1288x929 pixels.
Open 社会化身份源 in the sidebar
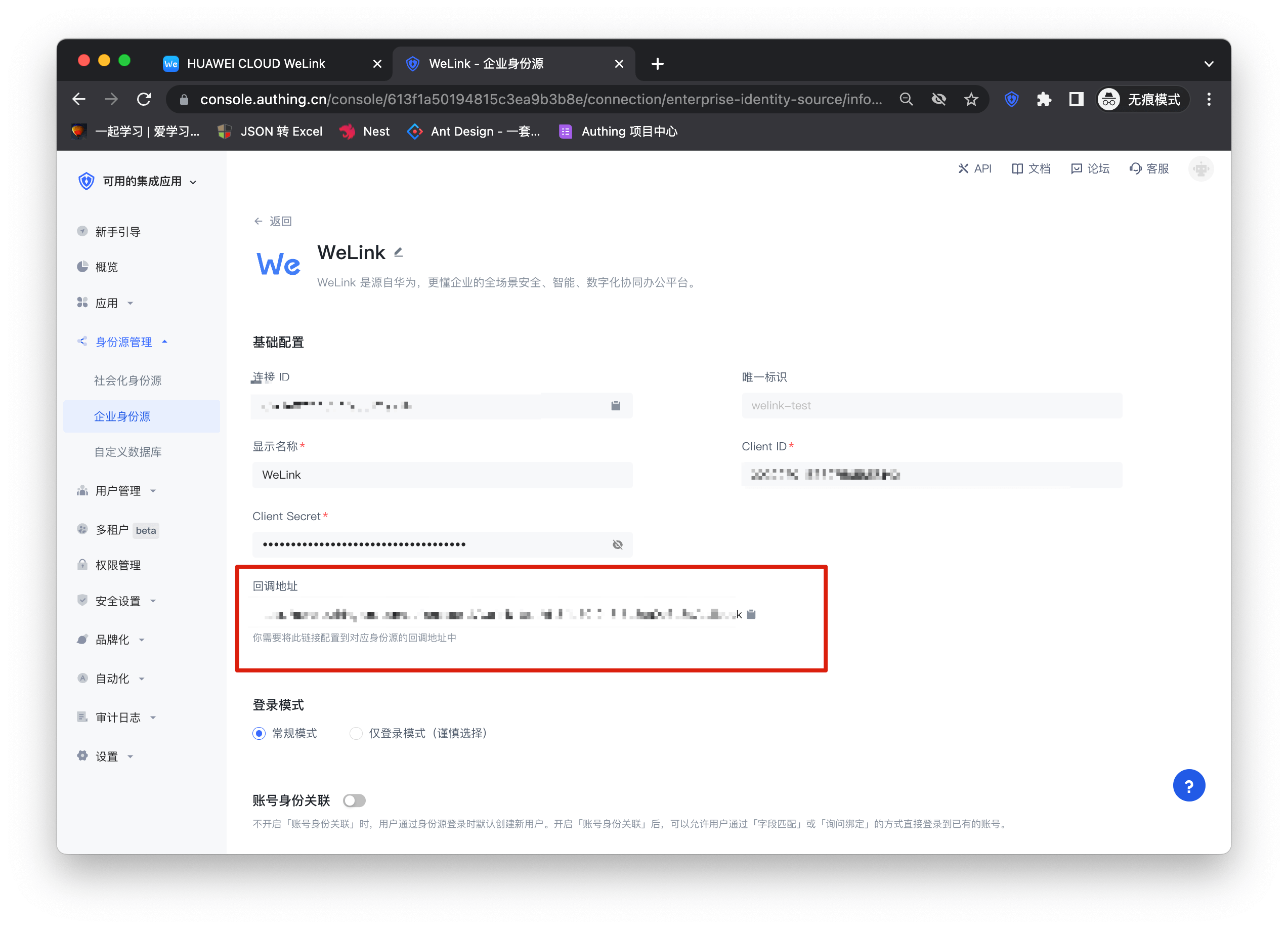tap(128, 381)
